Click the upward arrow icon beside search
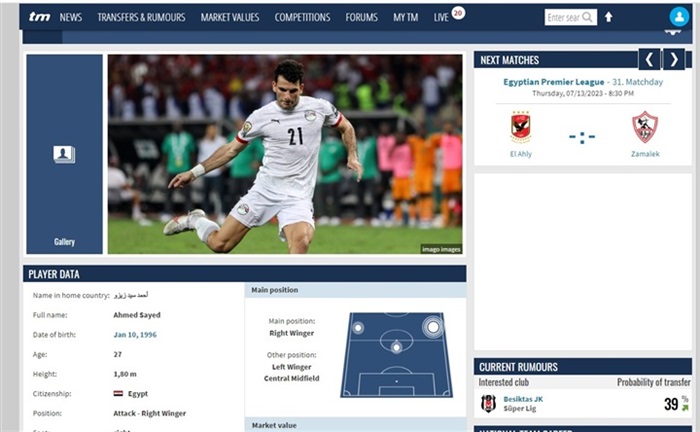 coord(608,17)
